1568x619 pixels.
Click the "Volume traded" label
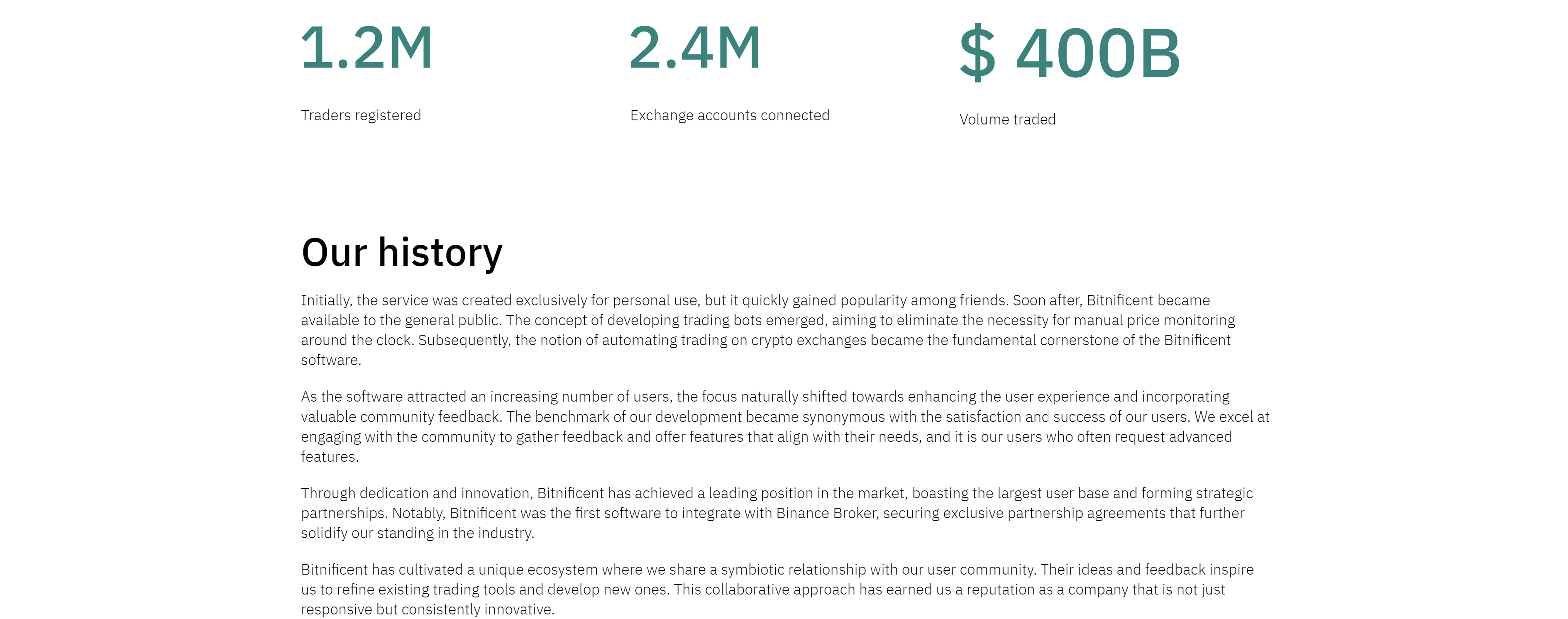pos(1007,120)
